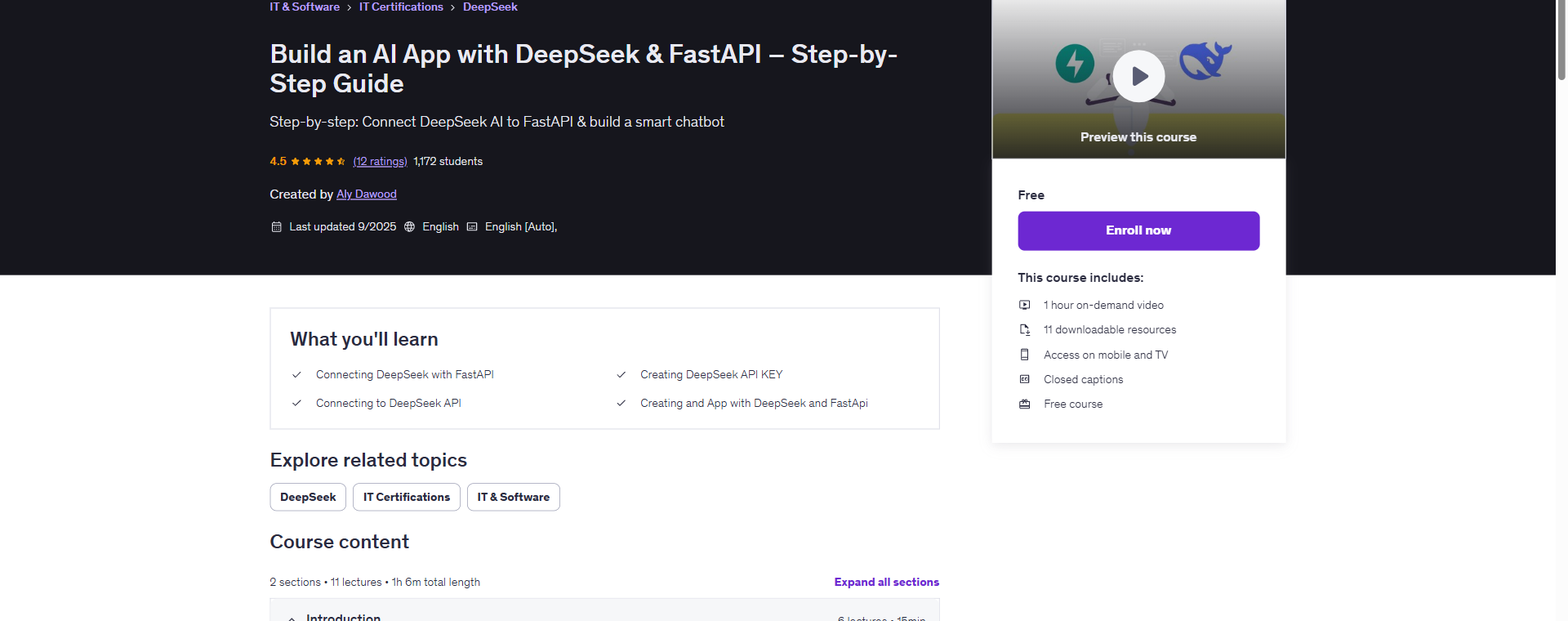1568x621 pixels.
Task: Click the free course gift icon
Action: pos(1024,404)
